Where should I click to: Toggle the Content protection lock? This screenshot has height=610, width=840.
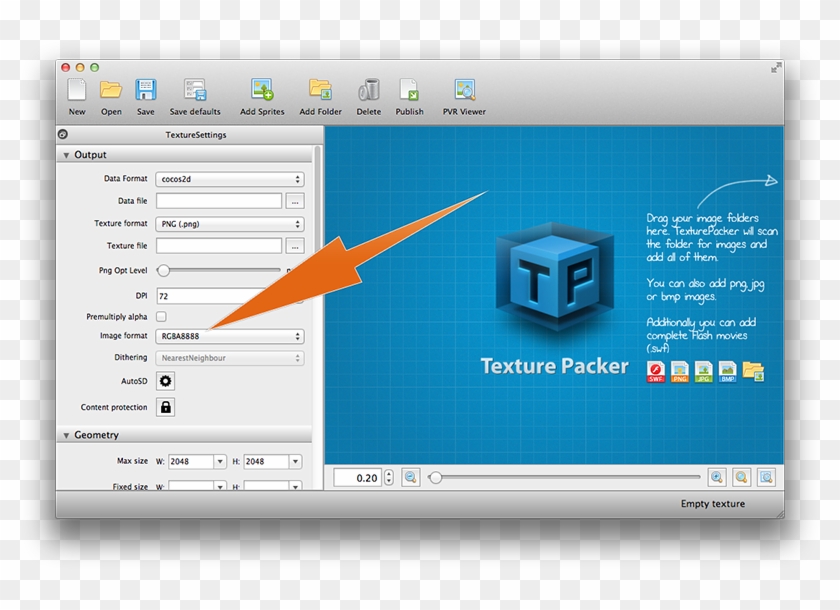(x=164, y=407)
